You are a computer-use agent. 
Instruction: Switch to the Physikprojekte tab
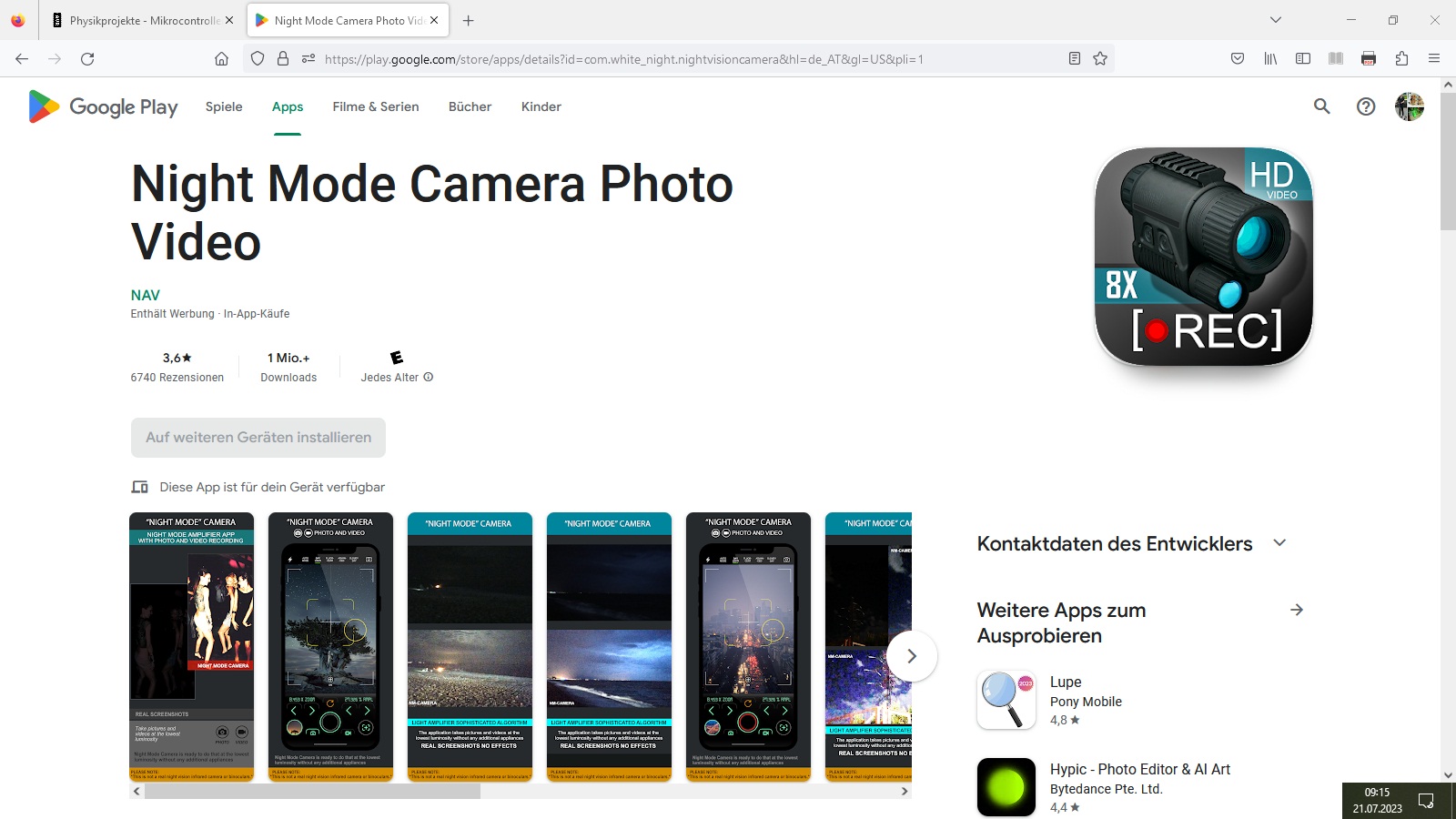click(x=143, y=20)
